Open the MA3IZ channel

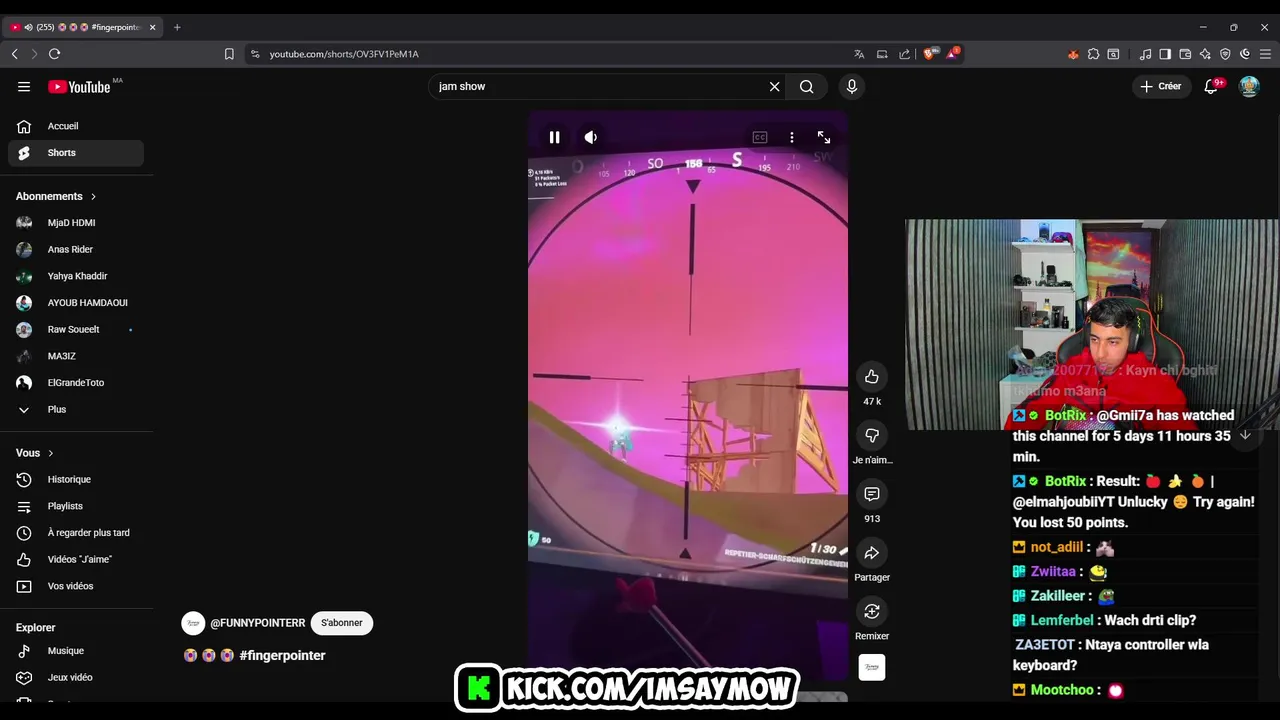click(76, 356)
